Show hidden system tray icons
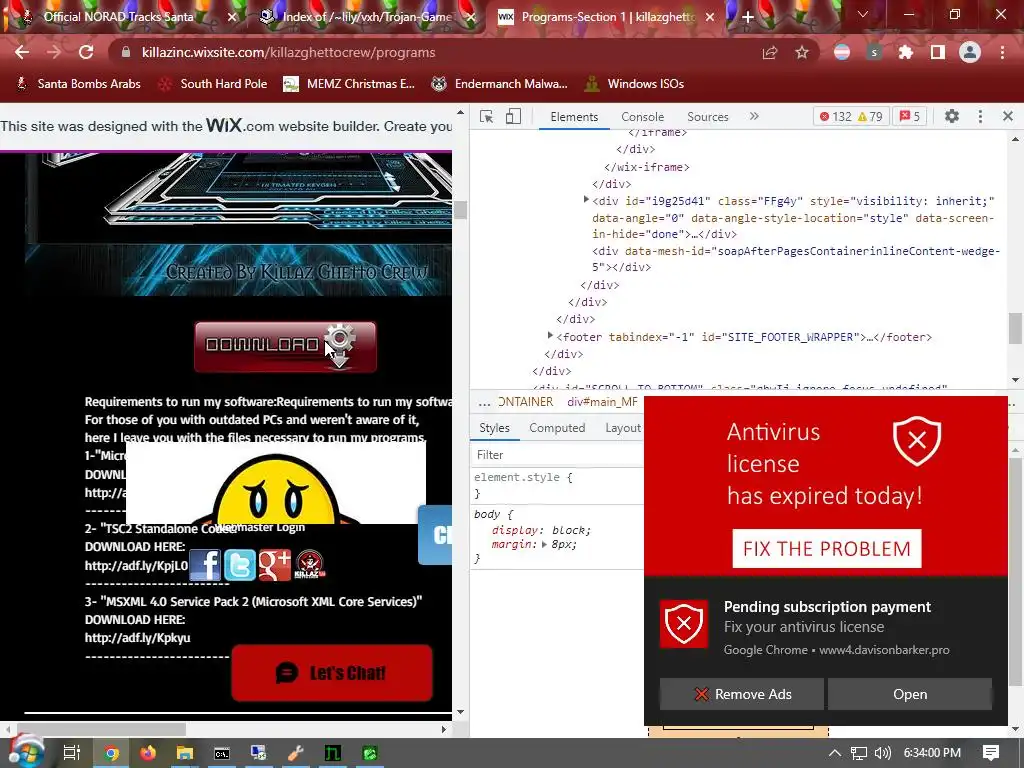1024x768 pixels. click(x=835, y=753)
